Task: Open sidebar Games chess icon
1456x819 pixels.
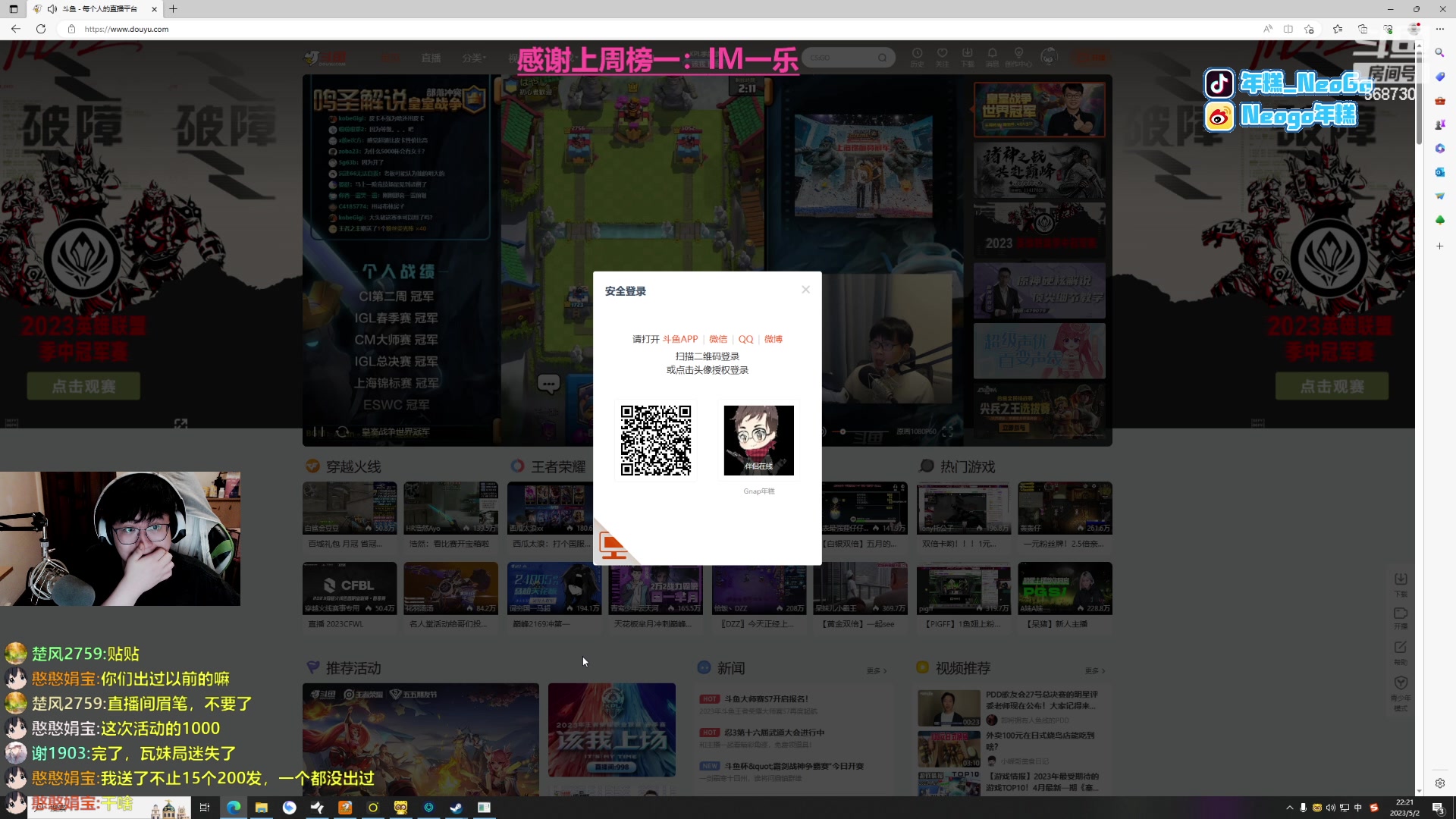Action: point(1439,124)
